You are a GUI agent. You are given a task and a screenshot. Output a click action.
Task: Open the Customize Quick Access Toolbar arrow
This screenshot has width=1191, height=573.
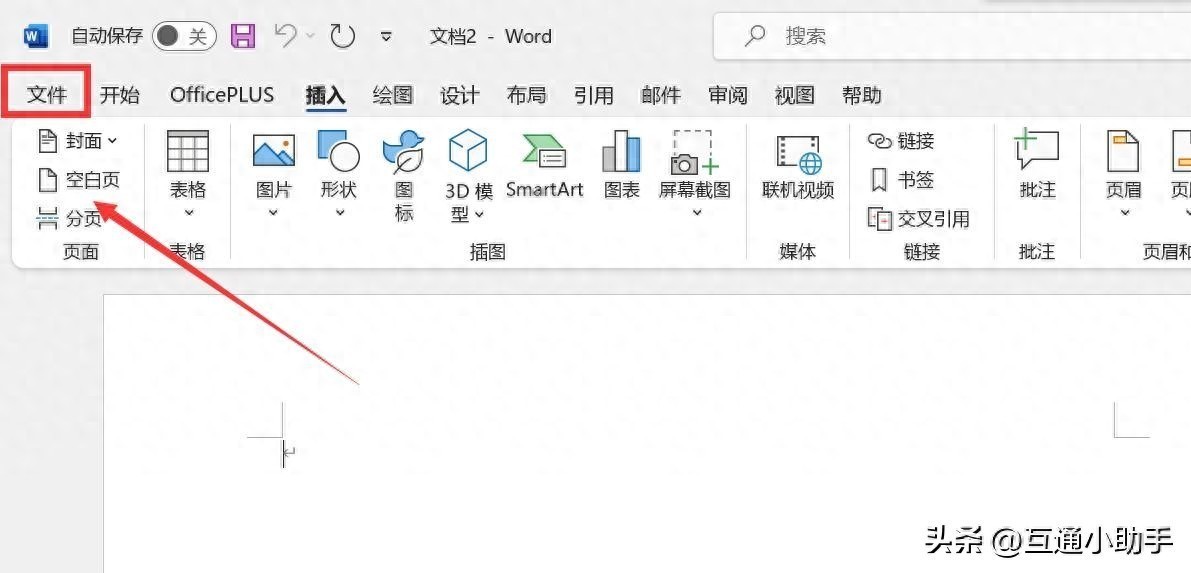(x=386, y=37)
